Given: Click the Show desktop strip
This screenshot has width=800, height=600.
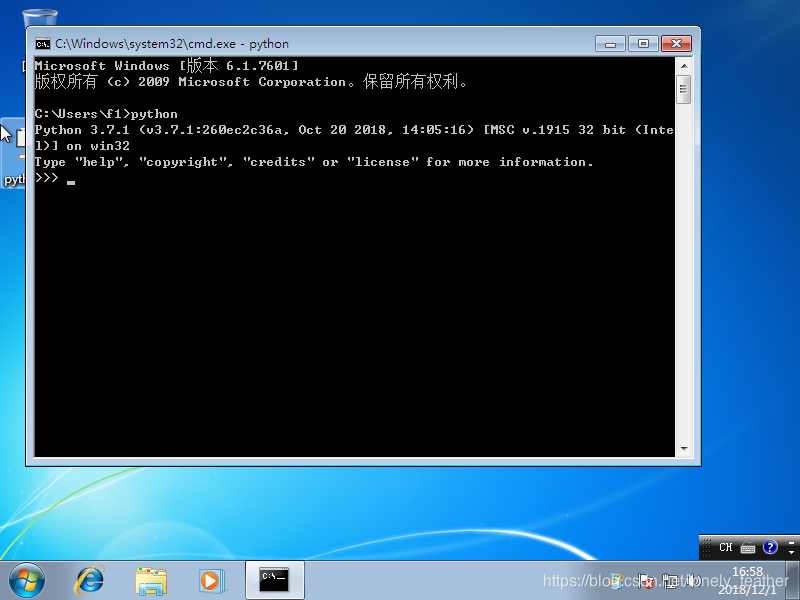Looking at the screenshot, I should point(793,581).
